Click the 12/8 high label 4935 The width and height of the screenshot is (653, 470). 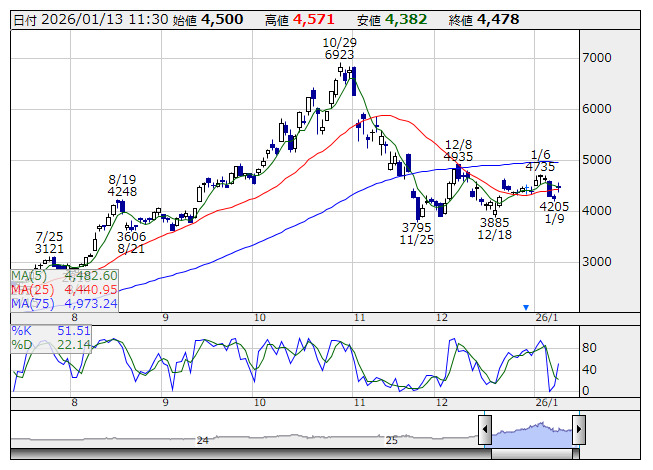point(458,157)
